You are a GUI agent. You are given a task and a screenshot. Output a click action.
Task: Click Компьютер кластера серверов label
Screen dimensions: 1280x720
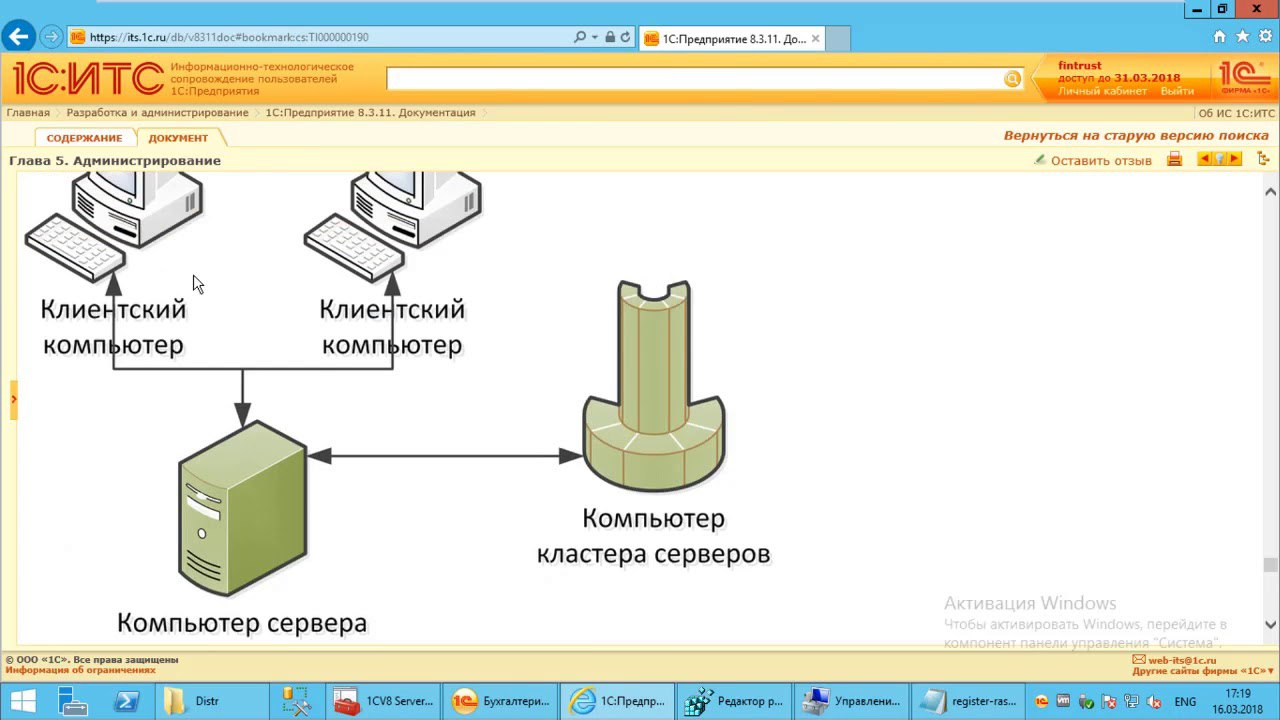click(653, 535)
